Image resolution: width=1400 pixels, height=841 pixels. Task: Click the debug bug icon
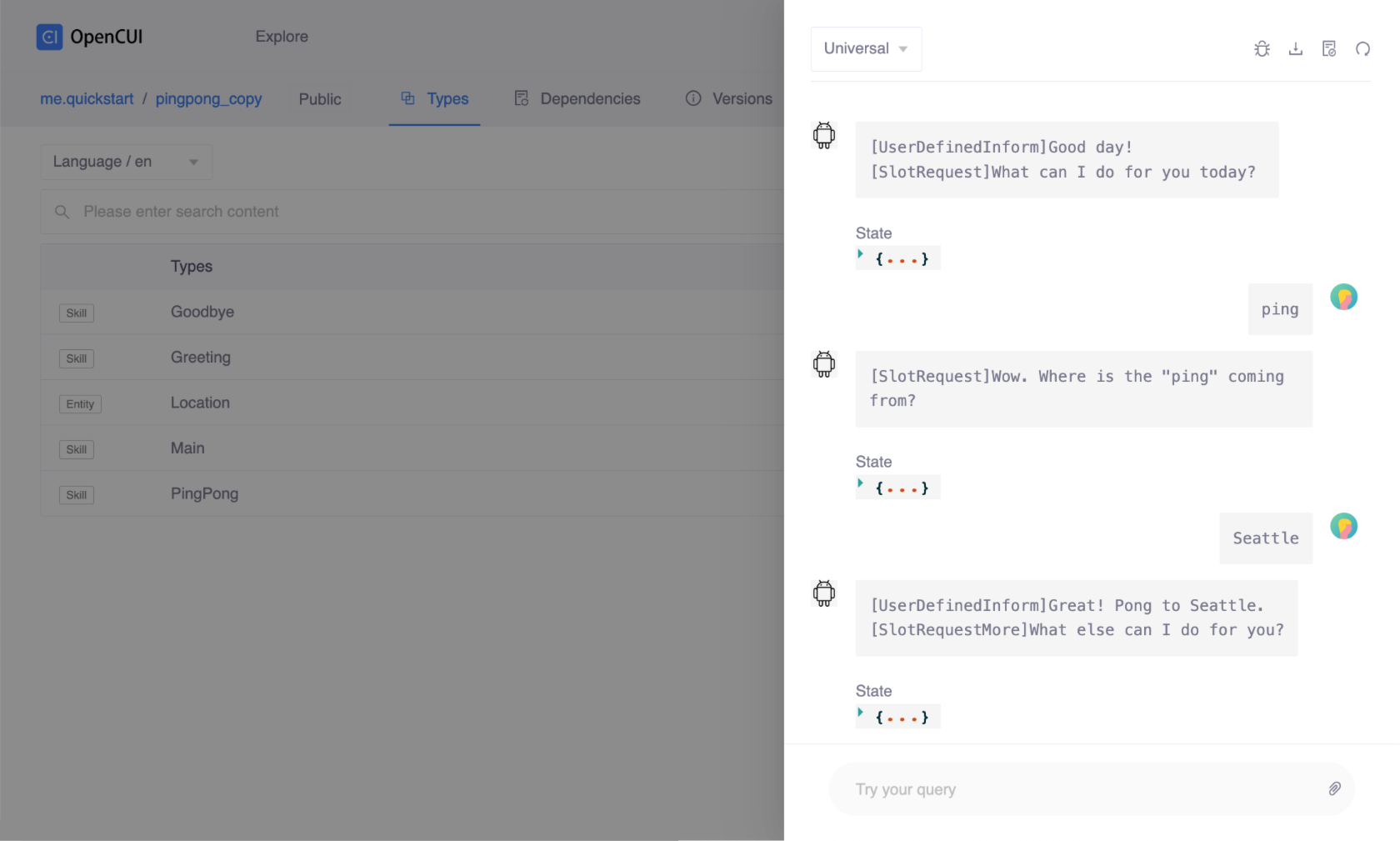1262,49
